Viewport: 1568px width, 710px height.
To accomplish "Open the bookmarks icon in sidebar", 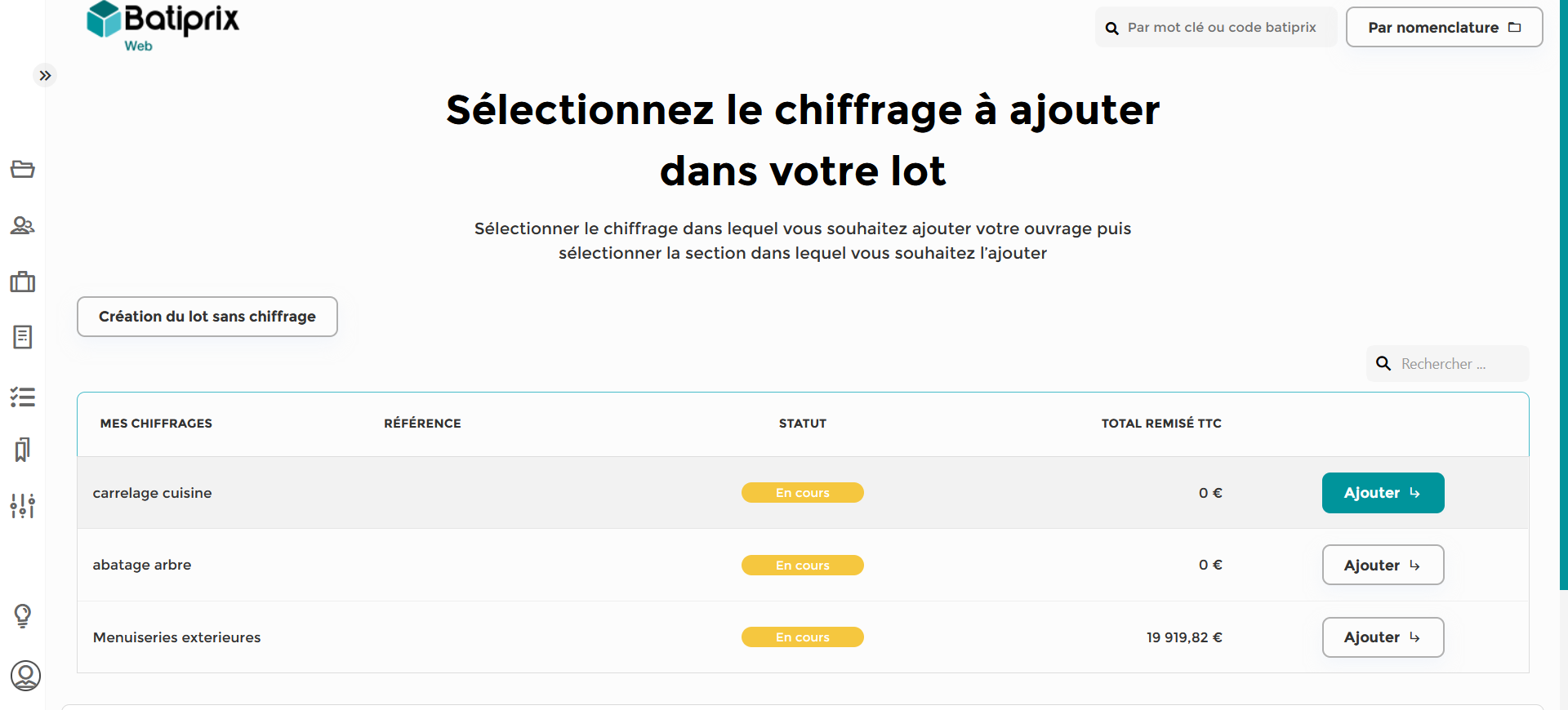I will [23, 450].
